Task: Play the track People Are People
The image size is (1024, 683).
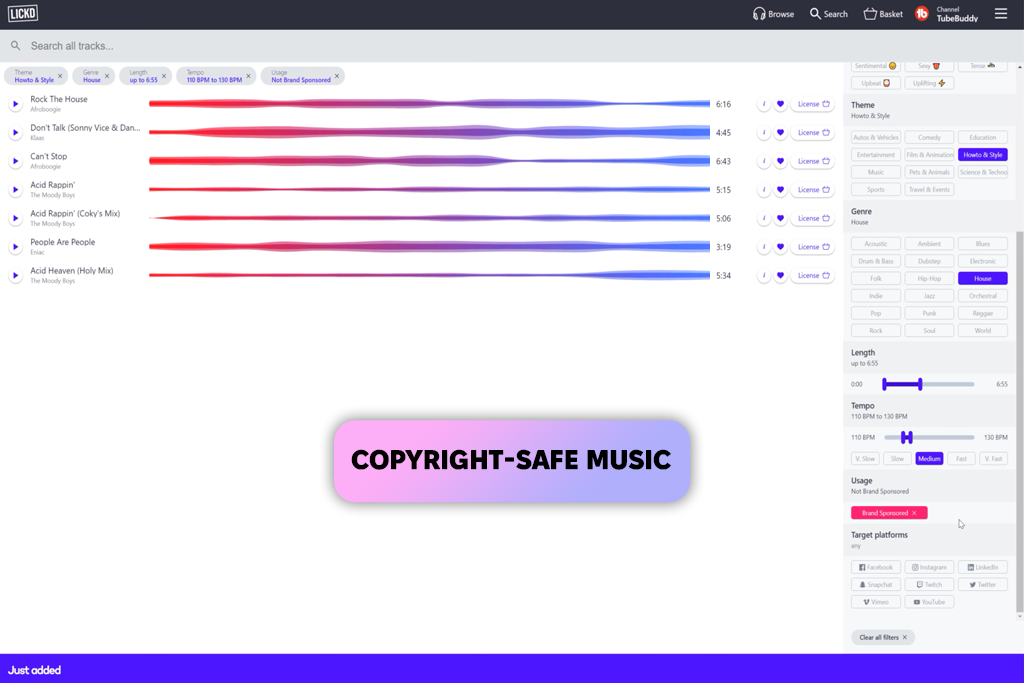Action: click(x=15, y=247)
